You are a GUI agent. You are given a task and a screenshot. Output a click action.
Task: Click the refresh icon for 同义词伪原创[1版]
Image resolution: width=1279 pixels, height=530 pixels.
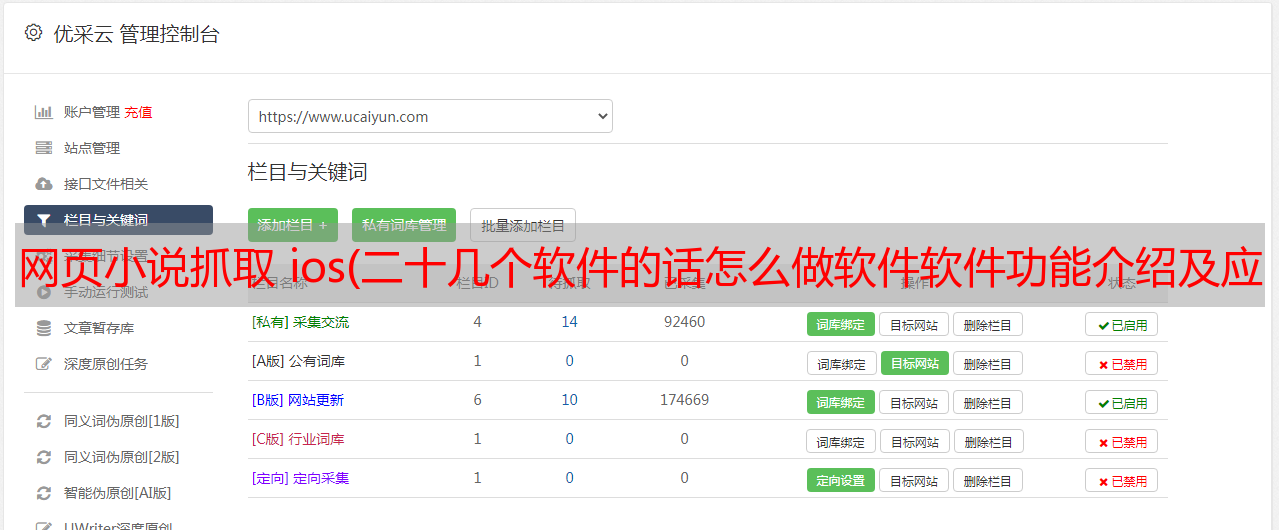click(x=44, y=421)
